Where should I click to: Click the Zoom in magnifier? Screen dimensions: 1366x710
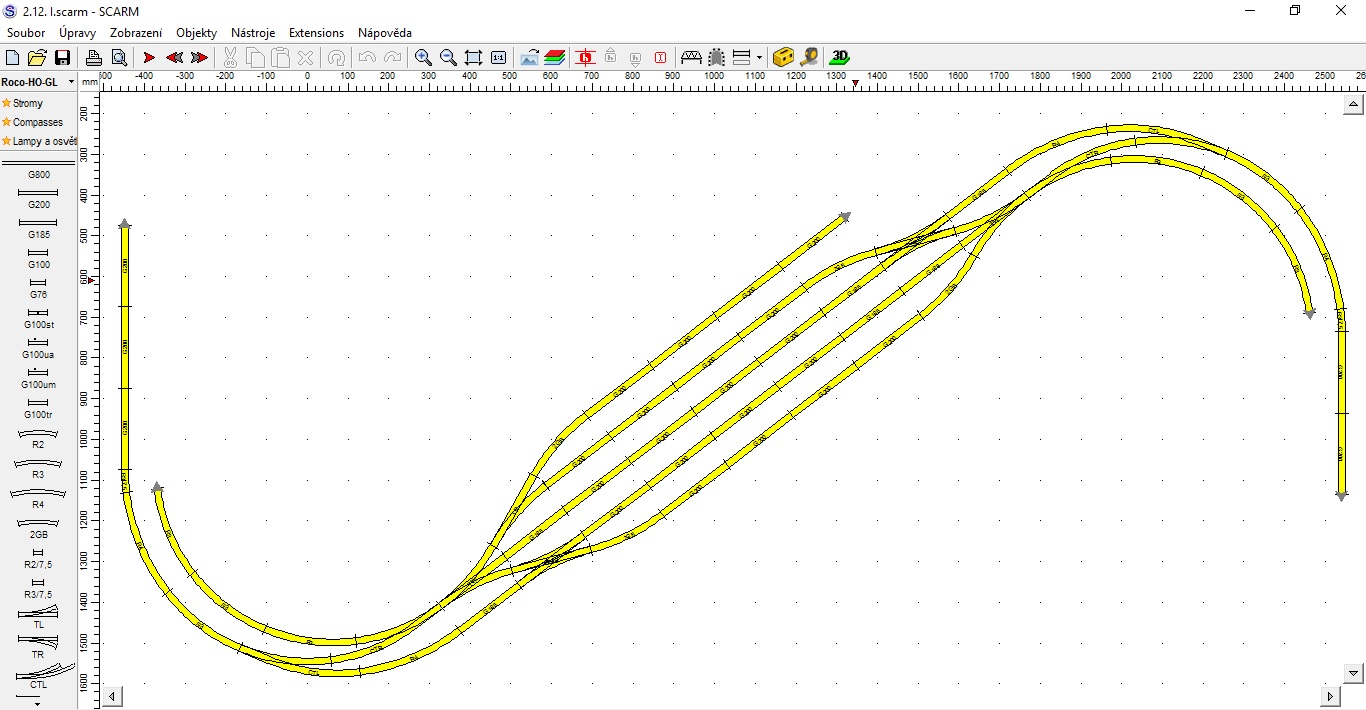coord(423,58)
